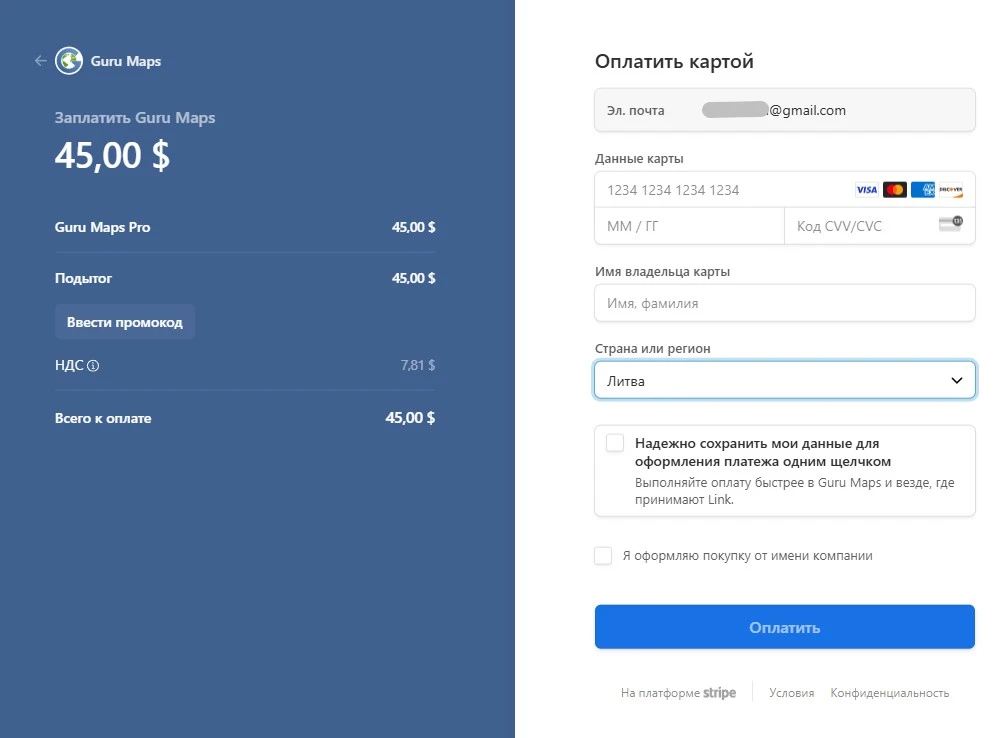Click the Discover card logo
Image resolution: width=1001 pixels, height=738 pixels.
(x=951, y=190)
